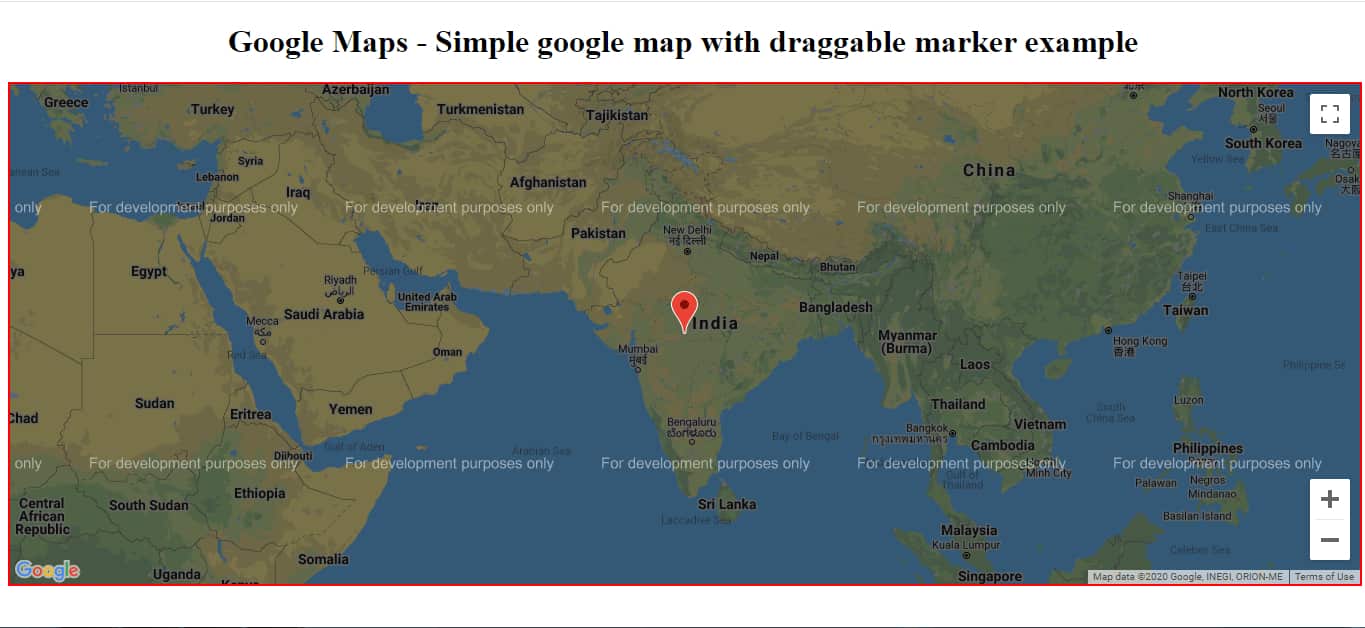Click the New Delhi city label
The image size is (1365, 628).
pyautogui.click(x=685, y=235)
